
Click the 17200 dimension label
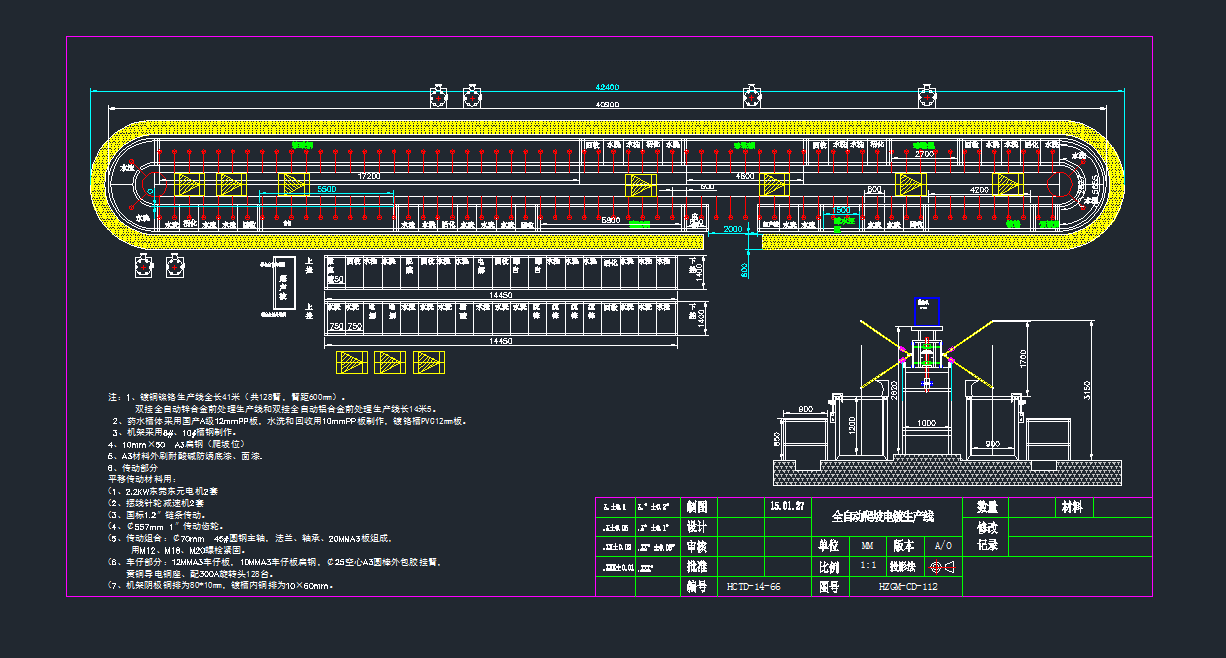coord(369,176)
